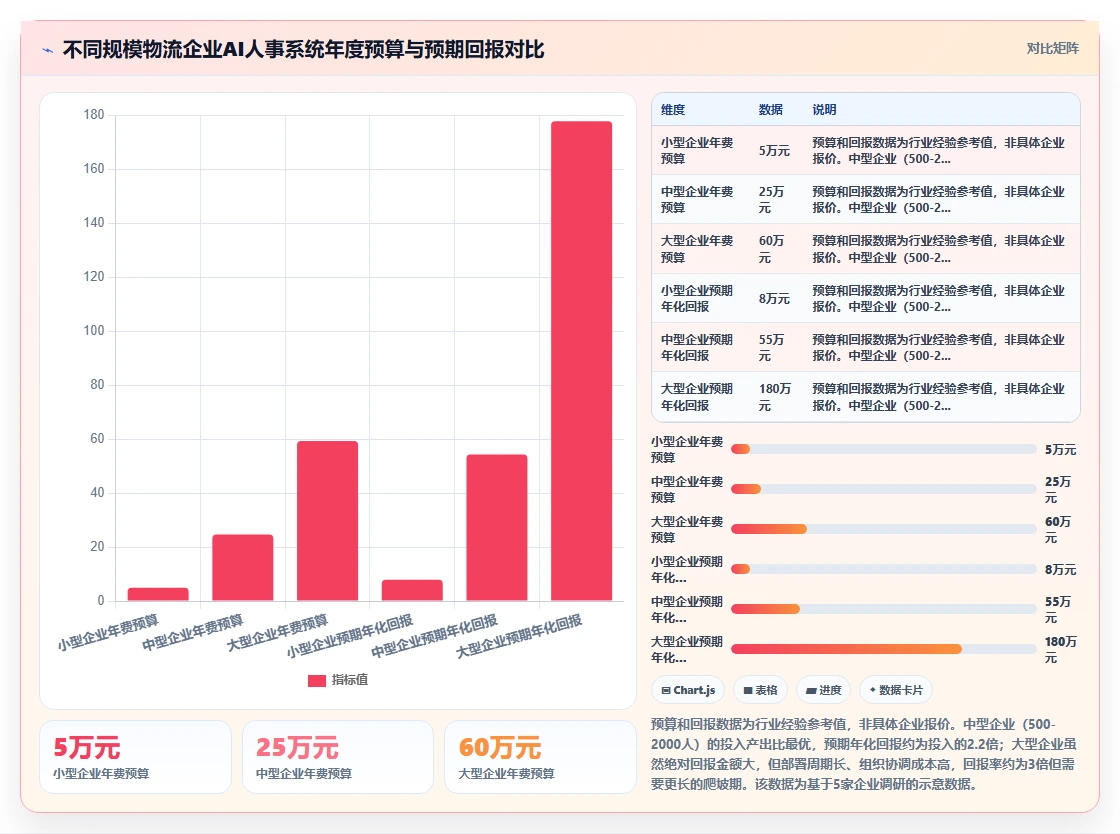Click the 5万元 value in table
This screenshot has width=1120, height=834.
pos(774,151)
